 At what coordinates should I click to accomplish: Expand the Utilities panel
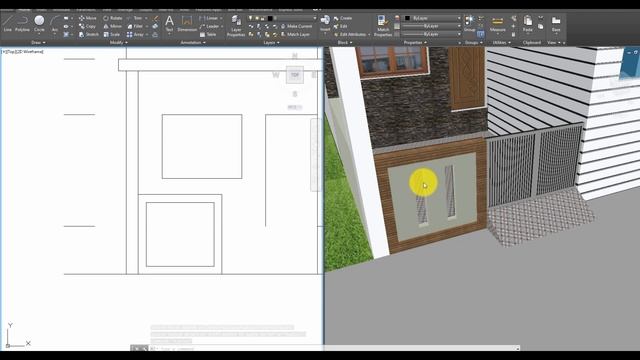(501, 42)
